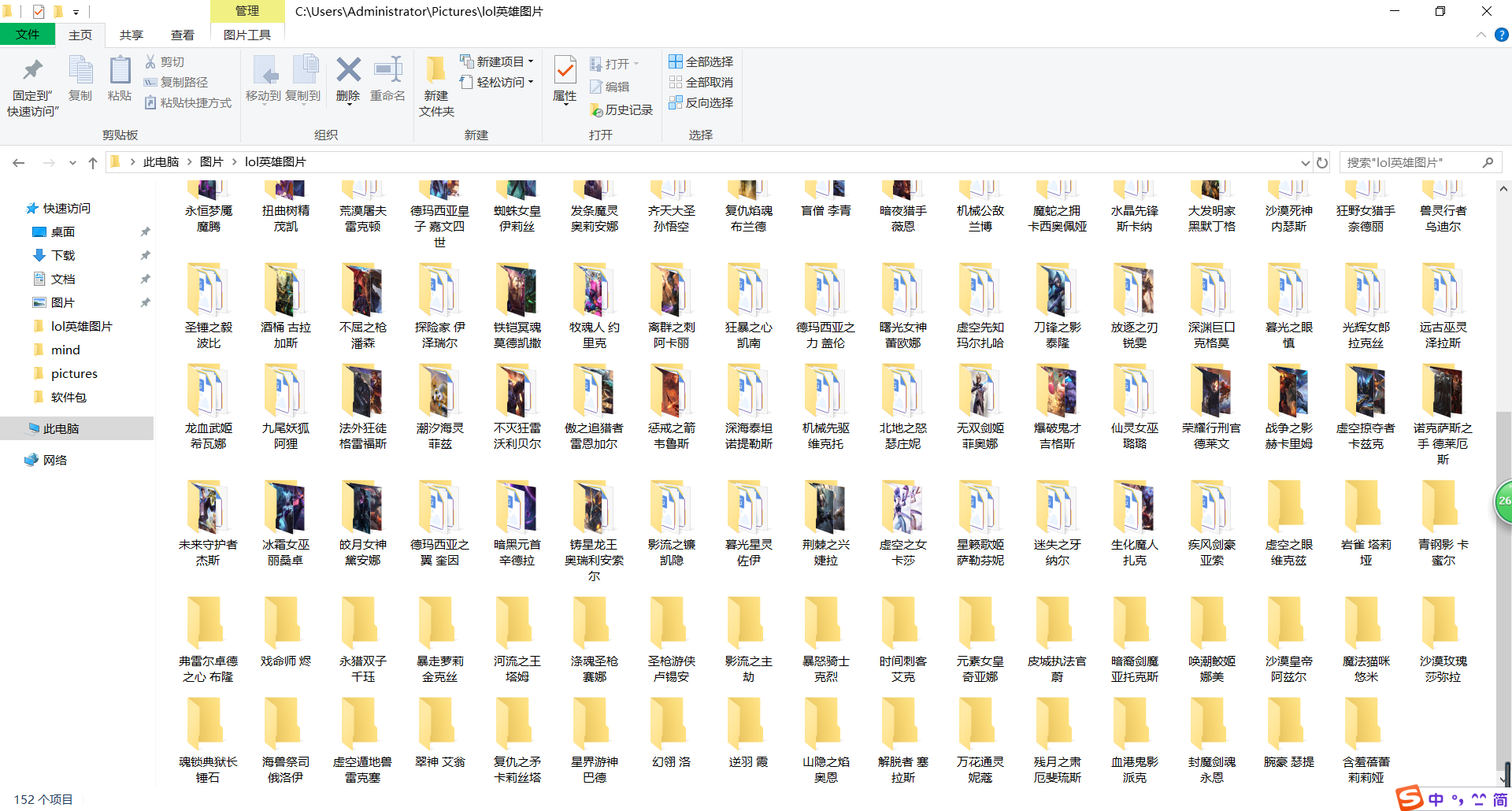Open 新建项目 dropdown menu
The image size is (1512, 811).
[498, 61]
